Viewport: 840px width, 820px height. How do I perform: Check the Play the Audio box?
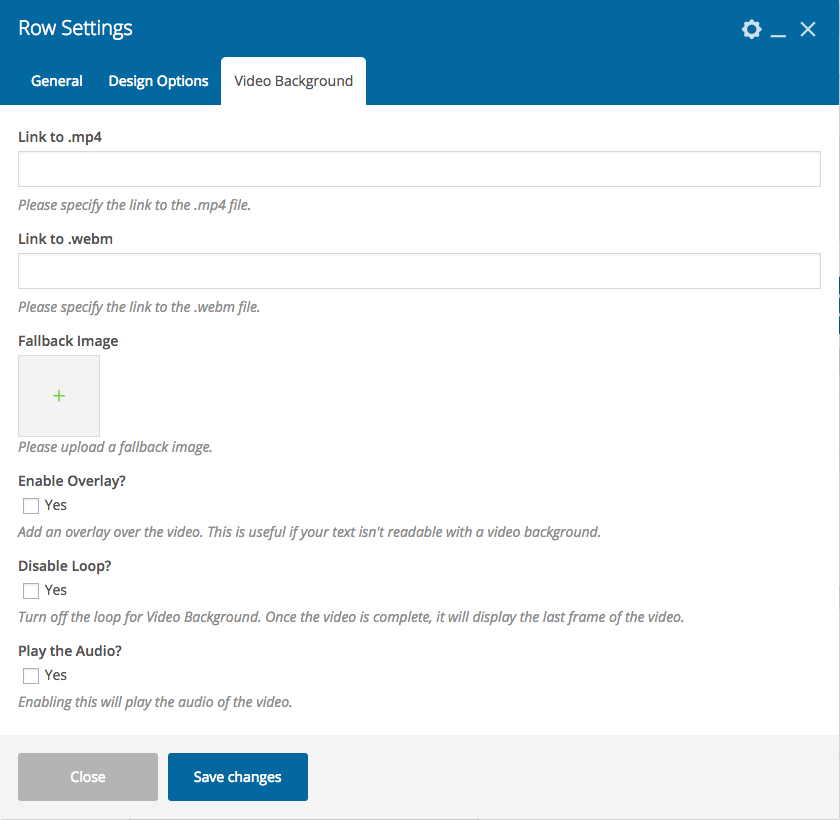coord(31,676)
